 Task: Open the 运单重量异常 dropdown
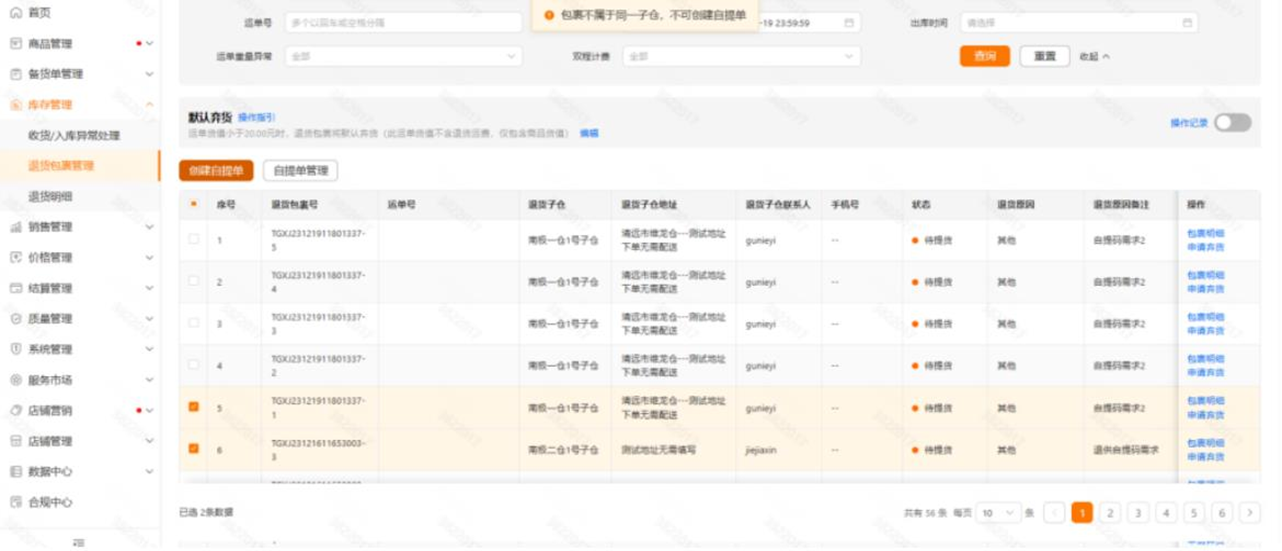pos(403,57)
